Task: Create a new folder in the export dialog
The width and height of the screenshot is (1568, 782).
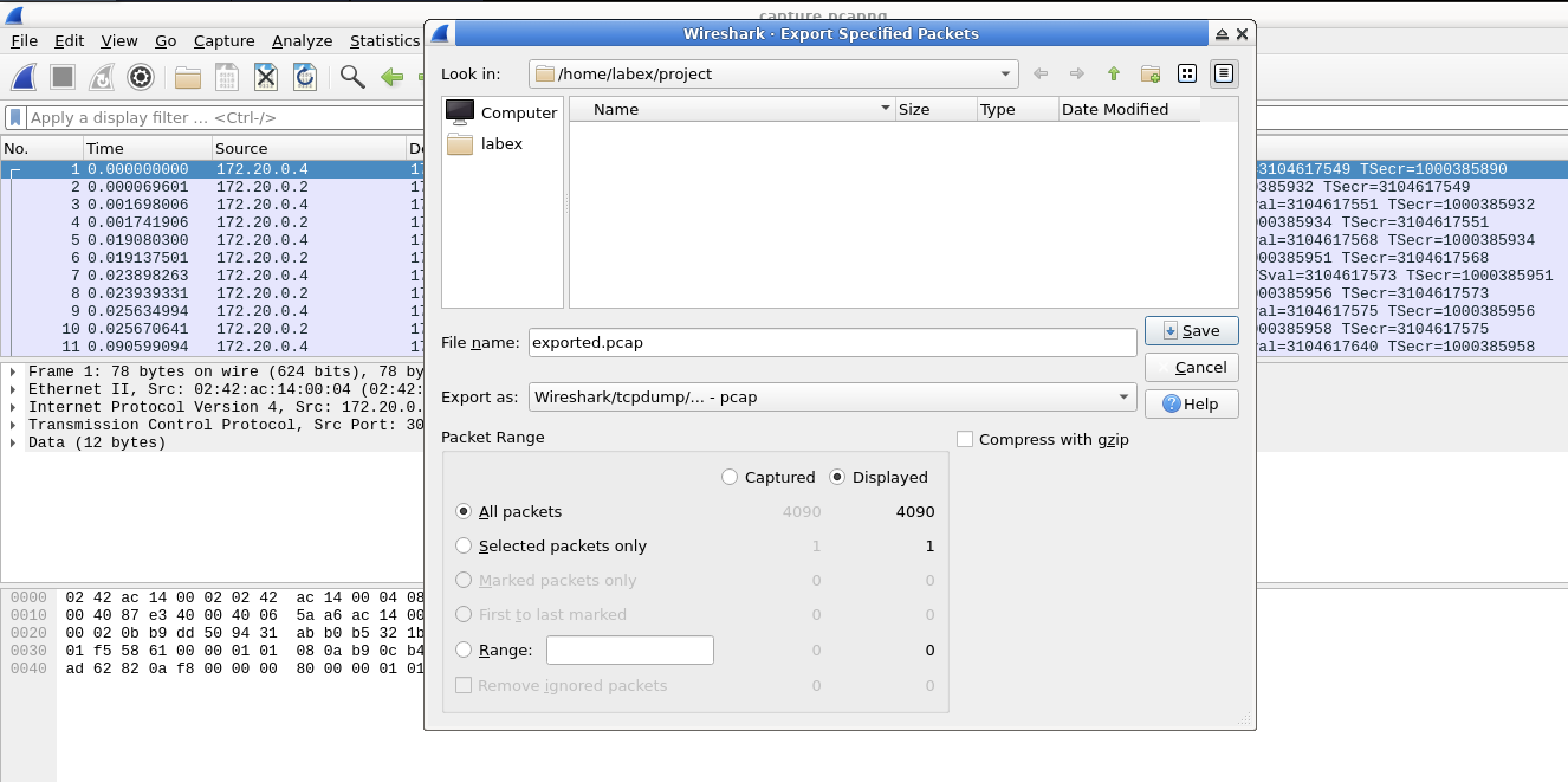Action: pyautogui.click(x=1151, y=74)
